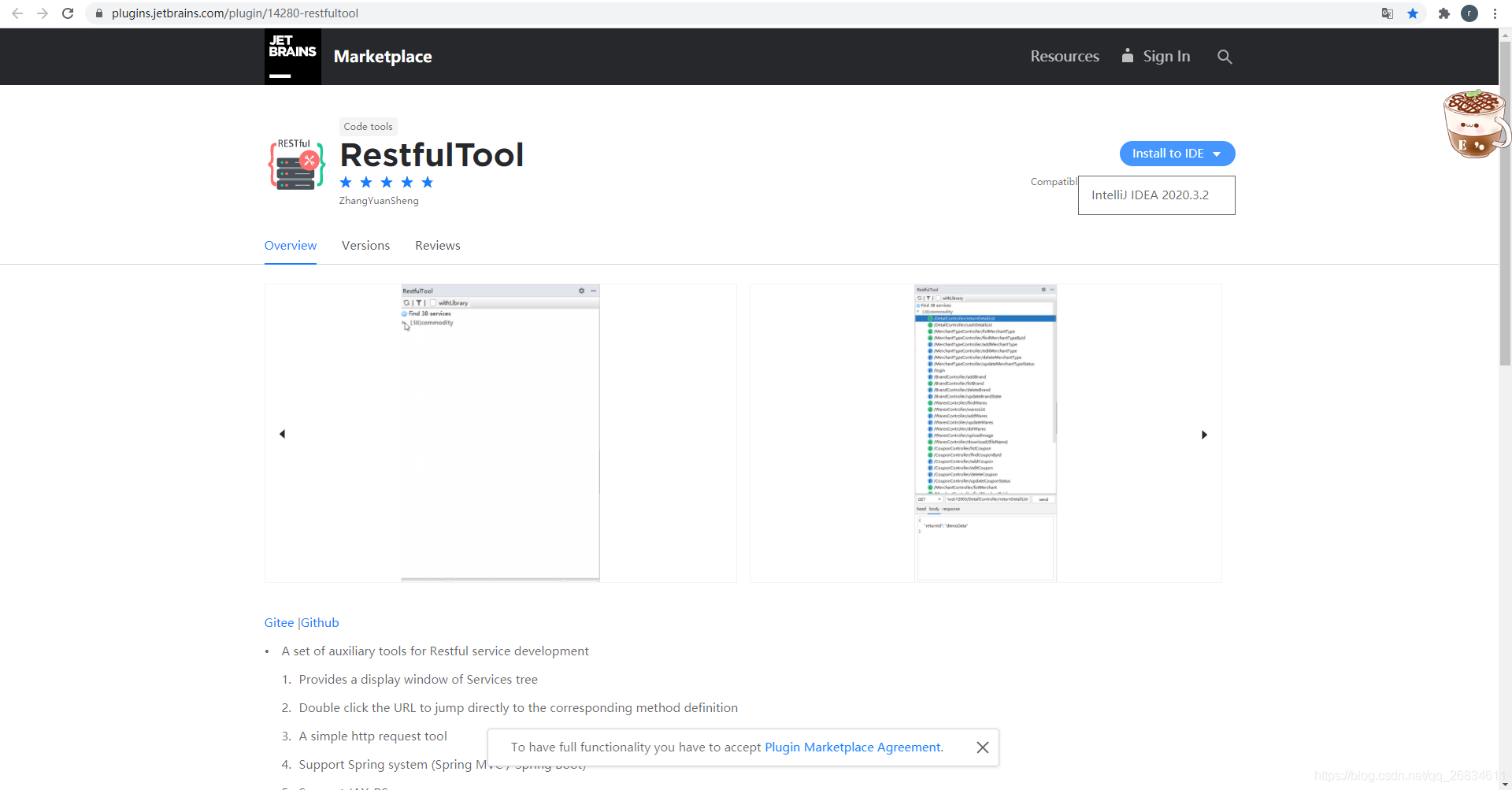
Task: Select IntelliJ IDEA 2020.3.2 option
Action: (x=1157, y=195)
